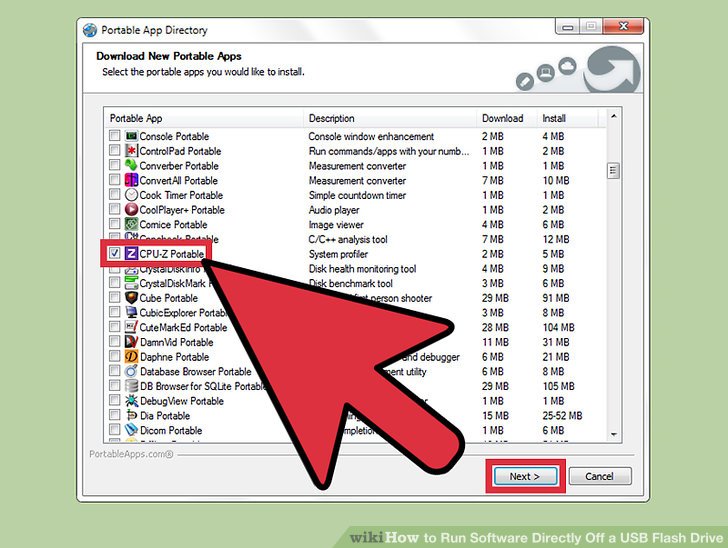Select the 'Measurement converter' description for Converber

357,166
